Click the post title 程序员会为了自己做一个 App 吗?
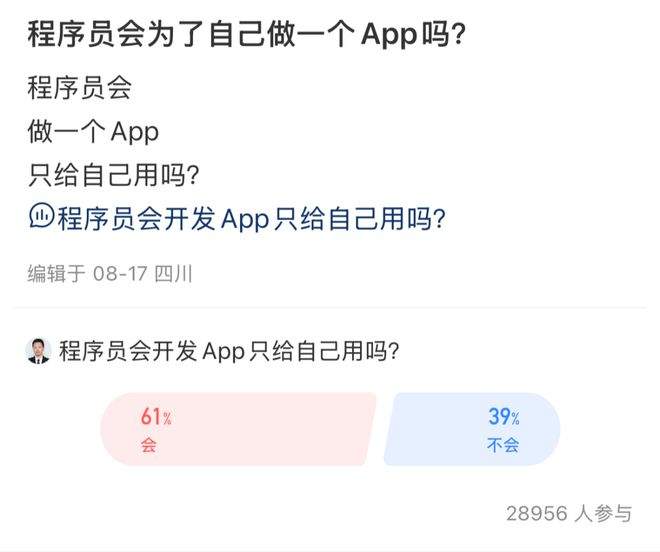 [x=246, y=36]
